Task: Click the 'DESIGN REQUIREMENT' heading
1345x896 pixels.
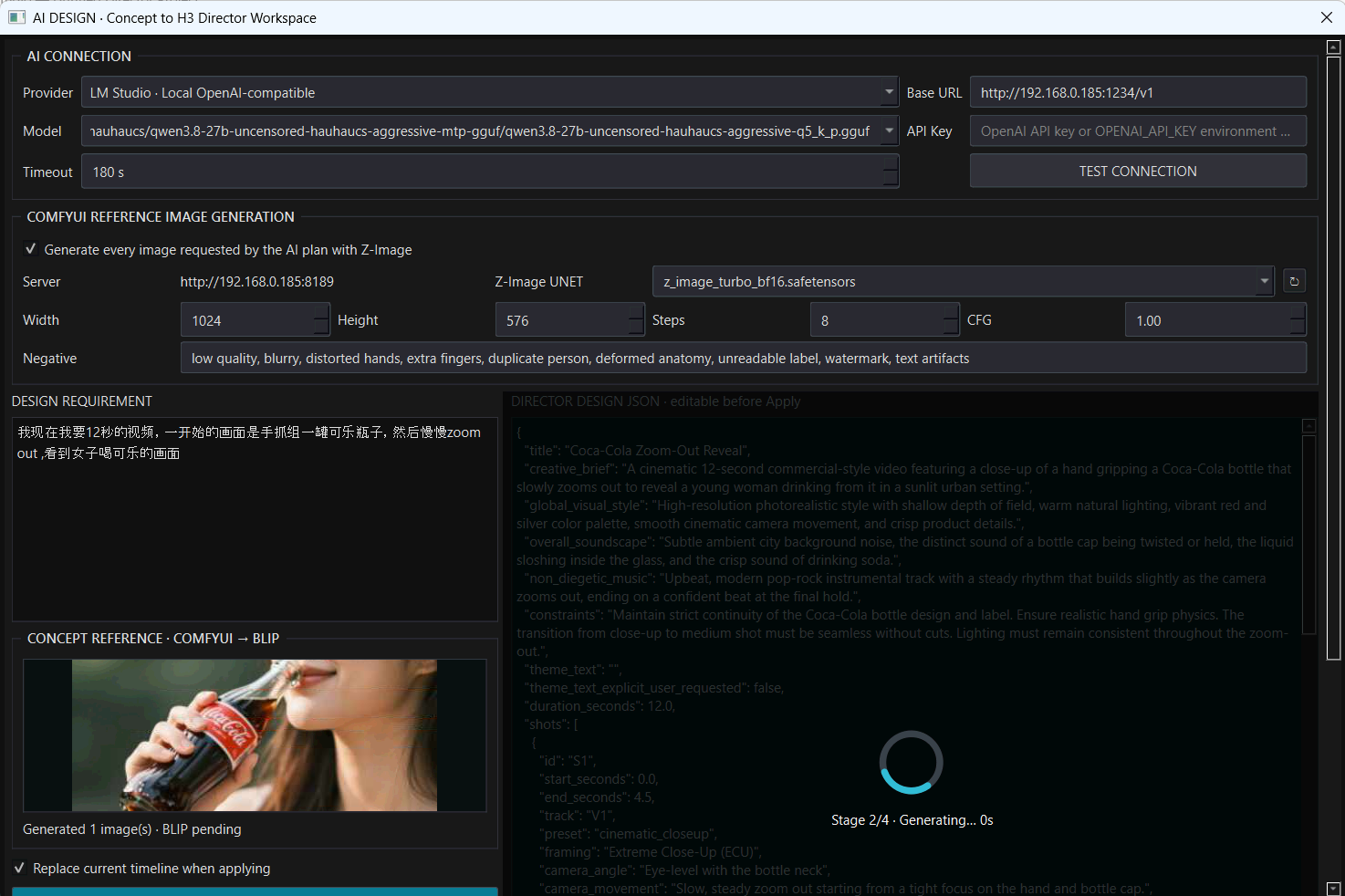Action: point(82,401)
